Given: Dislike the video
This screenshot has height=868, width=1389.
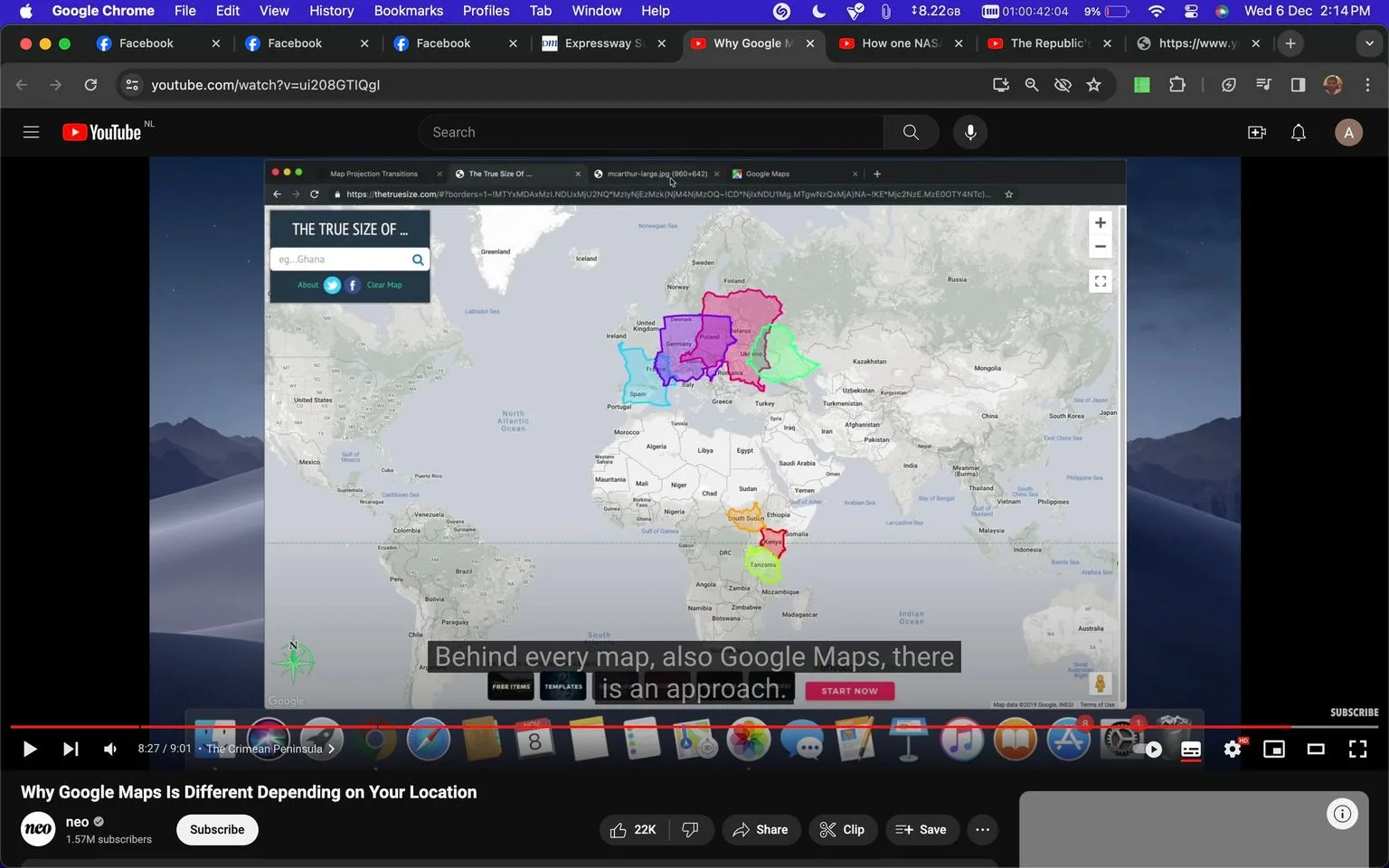Looking at the screenshot, I should coord(691,829).
